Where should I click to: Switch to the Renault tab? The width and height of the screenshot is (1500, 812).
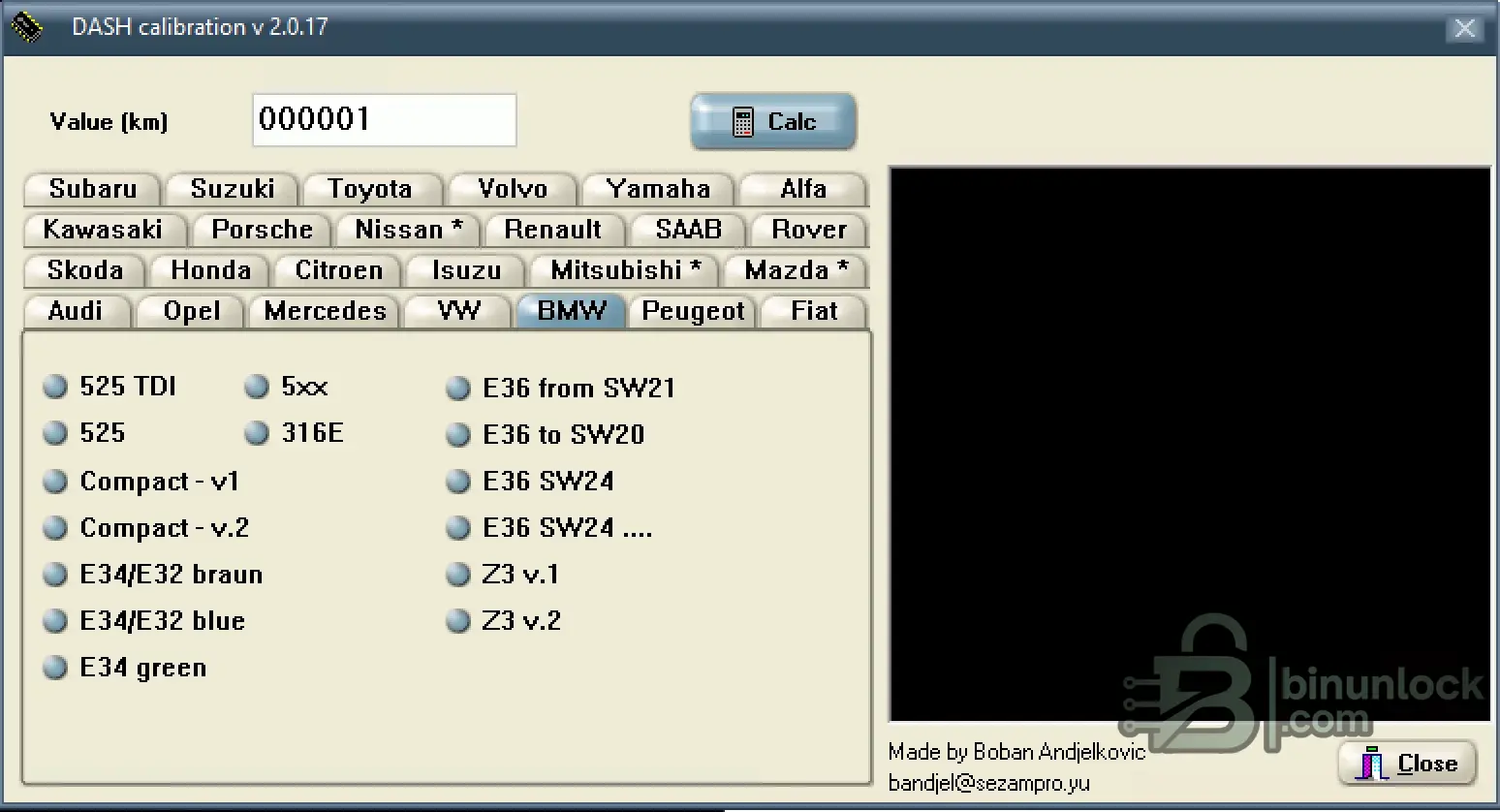(553, 230)
